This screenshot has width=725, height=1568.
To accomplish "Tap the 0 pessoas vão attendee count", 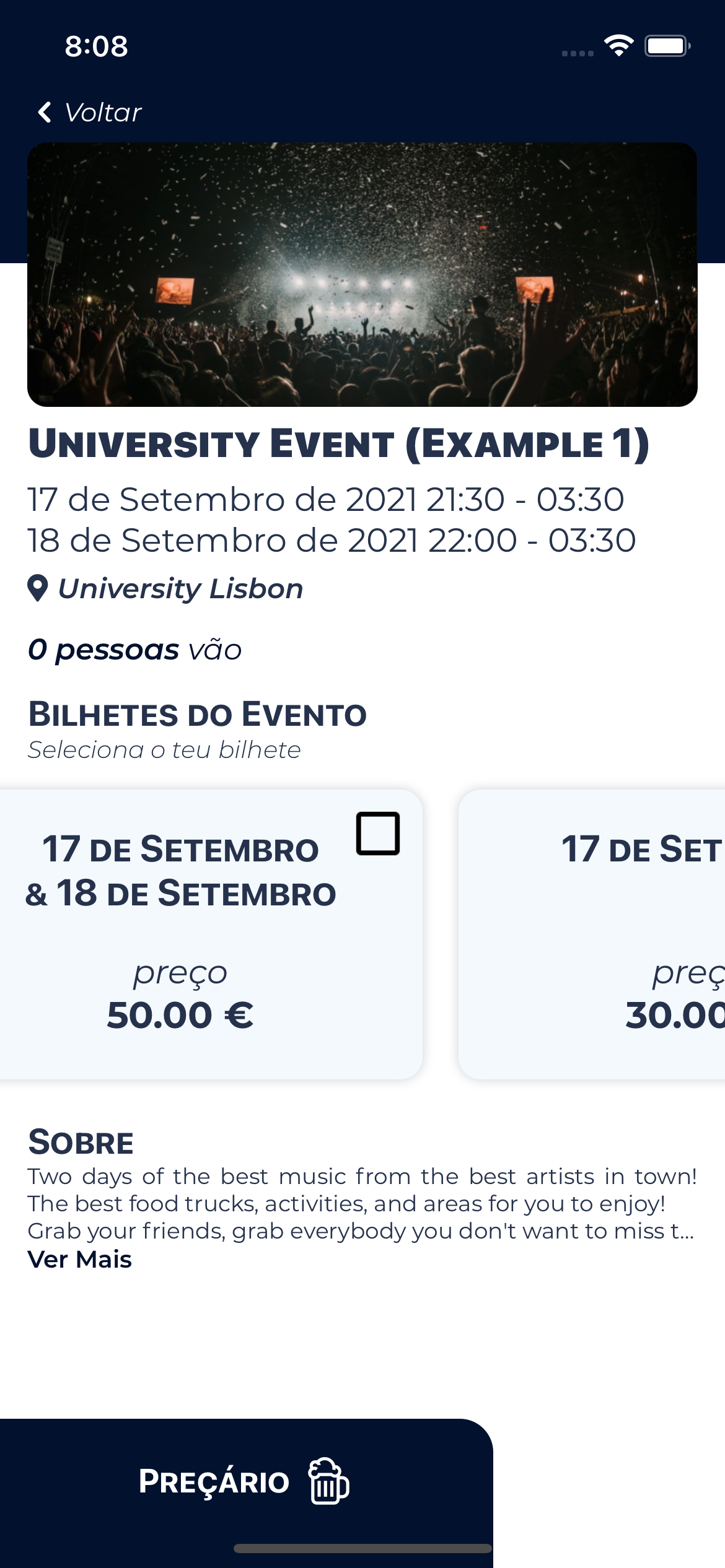I will (135, 650).
